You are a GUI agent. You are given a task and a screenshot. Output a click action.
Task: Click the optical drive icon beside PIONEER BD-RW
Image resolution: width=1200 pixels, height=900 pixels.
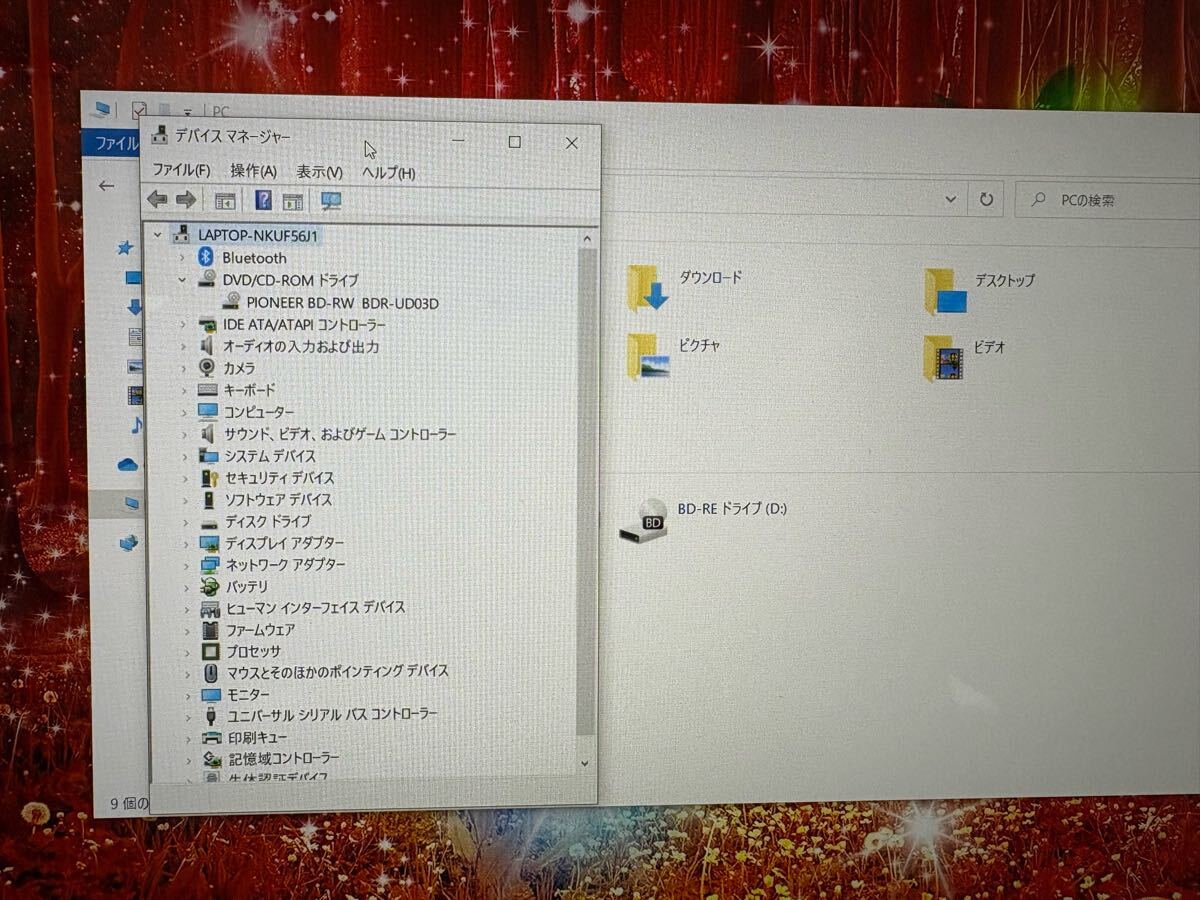(231, 301)
